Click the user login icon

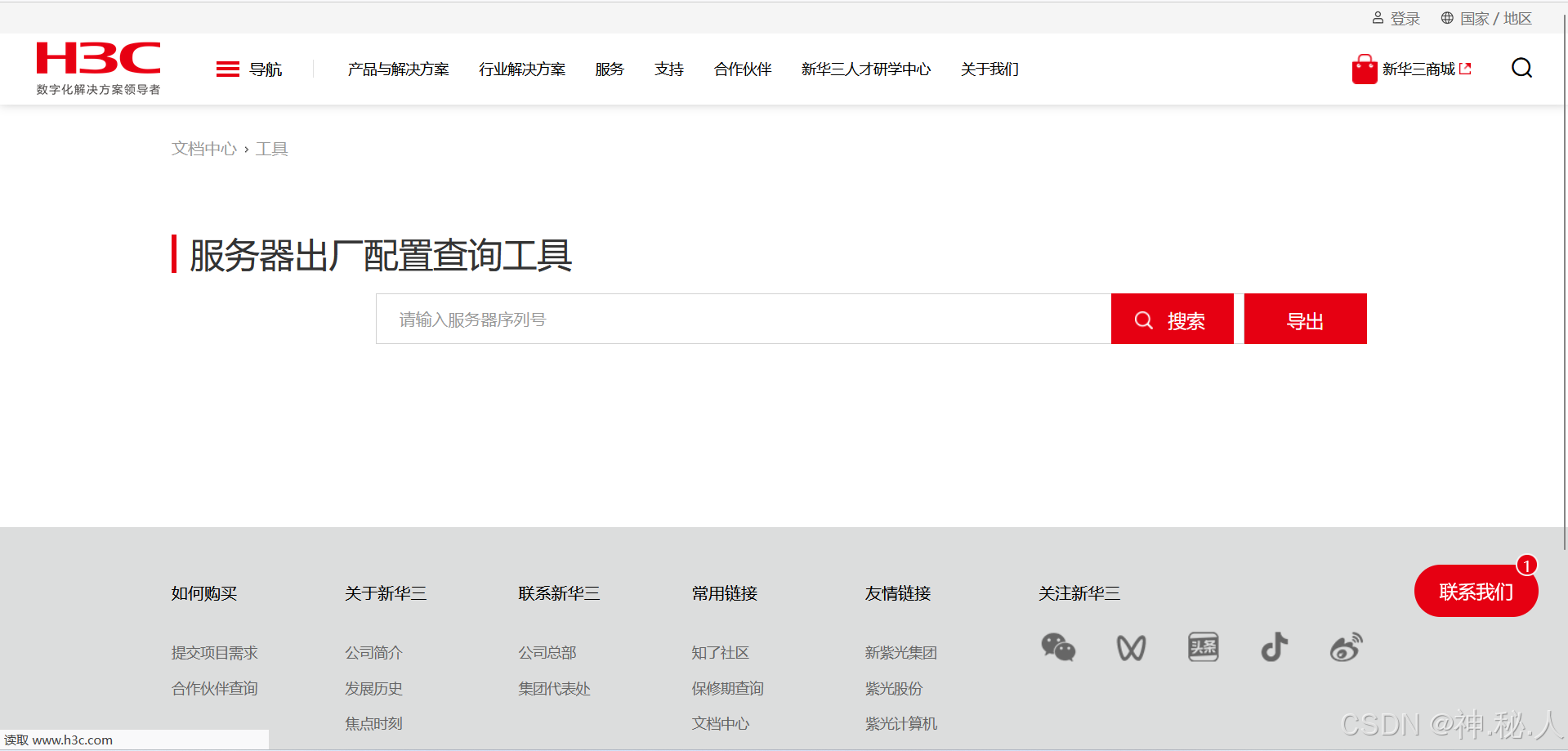1378,18
